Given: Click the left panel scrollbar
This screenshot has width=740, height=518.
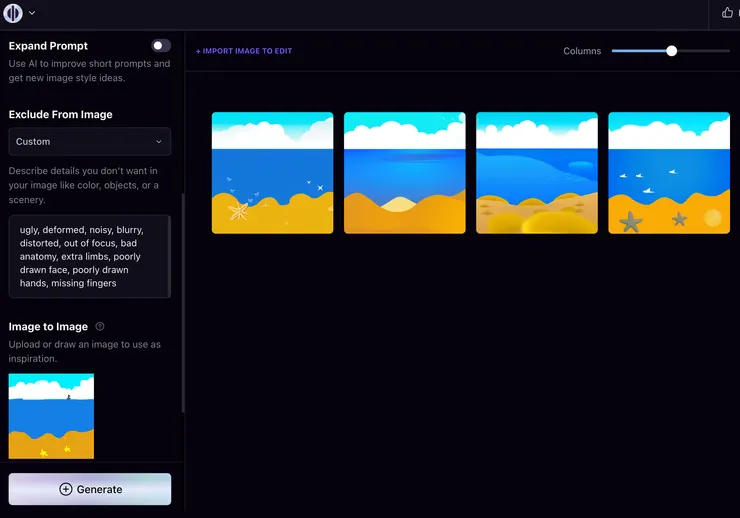Looking at the screenshot, I should pos(183,303).
